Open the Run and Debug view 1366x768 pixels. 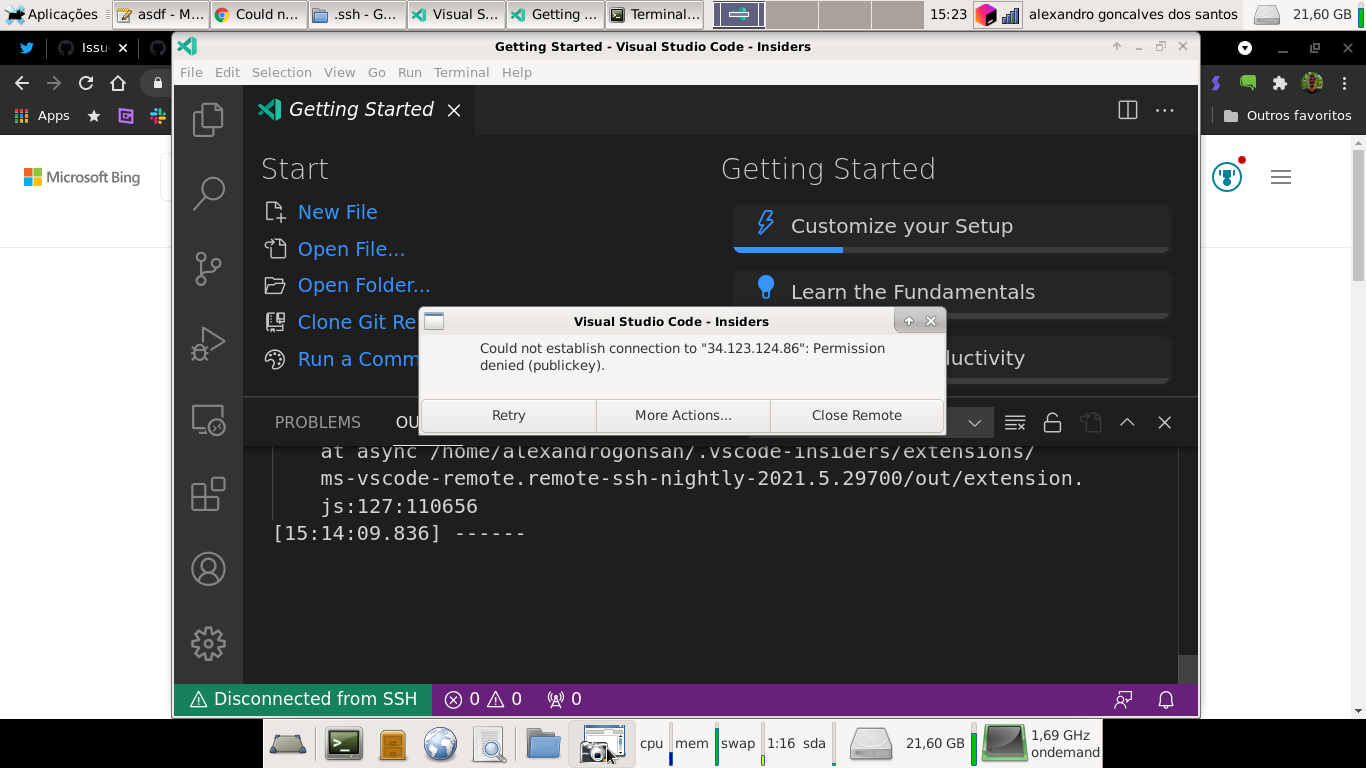(208, 343)
